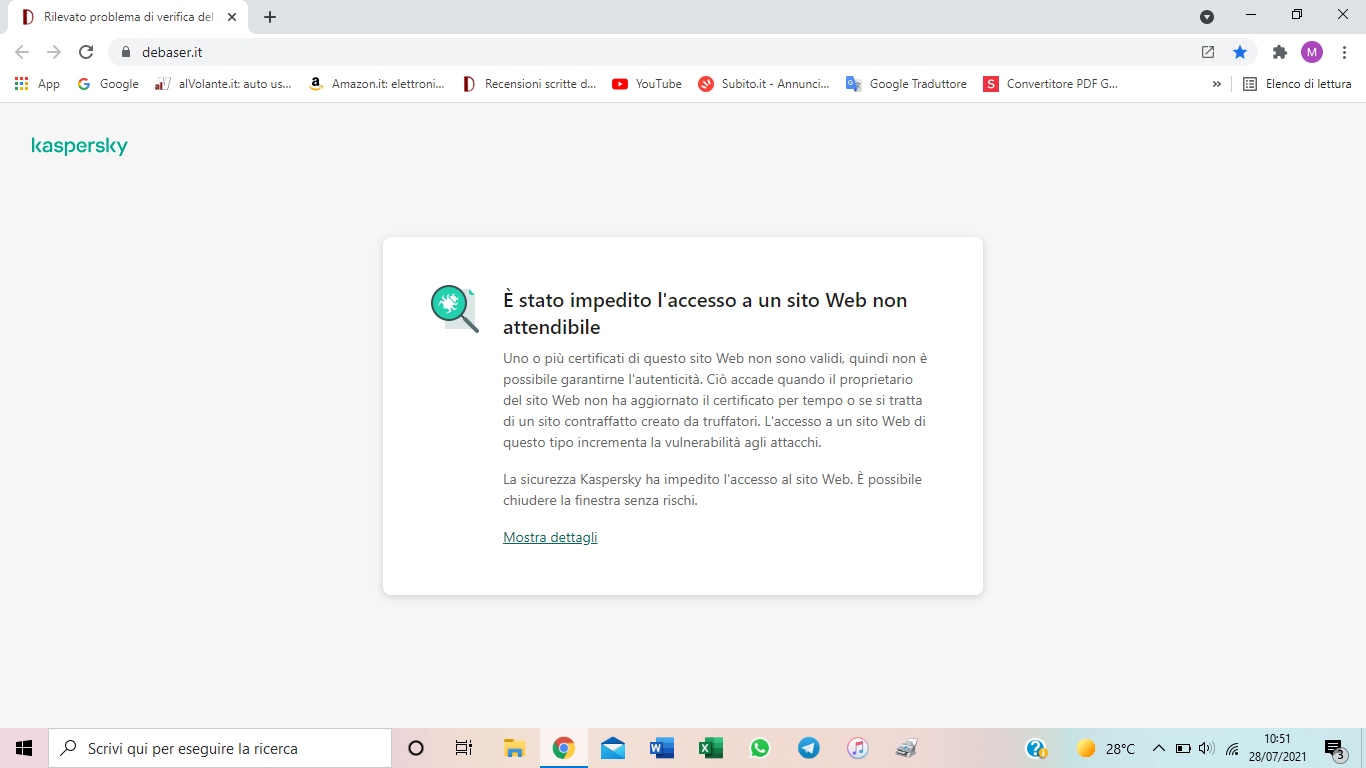Open the tab search dropdown arrow

[x=1207, y=17]
